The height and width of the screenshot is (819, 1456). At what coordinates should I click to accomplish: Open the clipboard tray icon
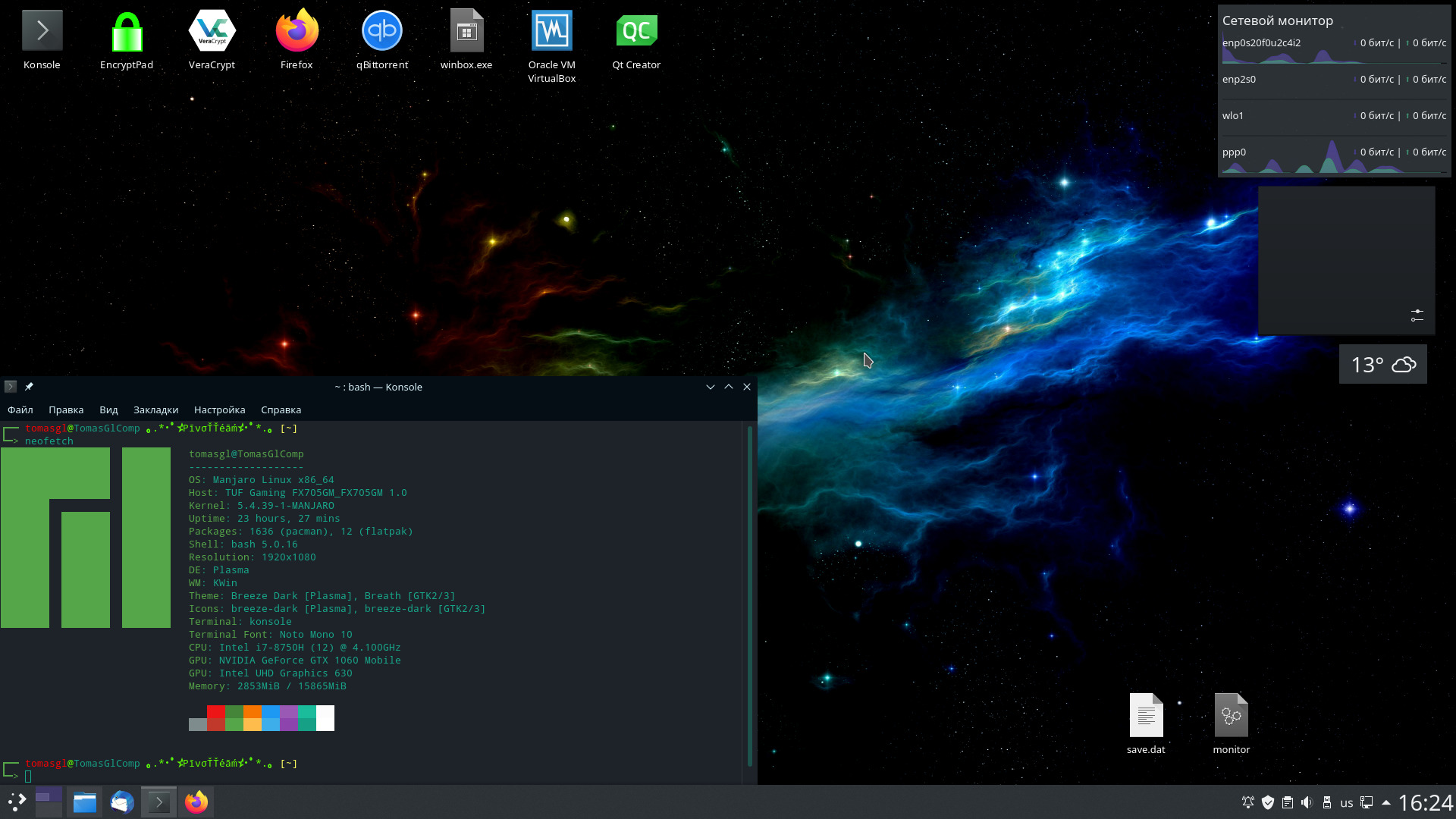tap(1287, 802)
